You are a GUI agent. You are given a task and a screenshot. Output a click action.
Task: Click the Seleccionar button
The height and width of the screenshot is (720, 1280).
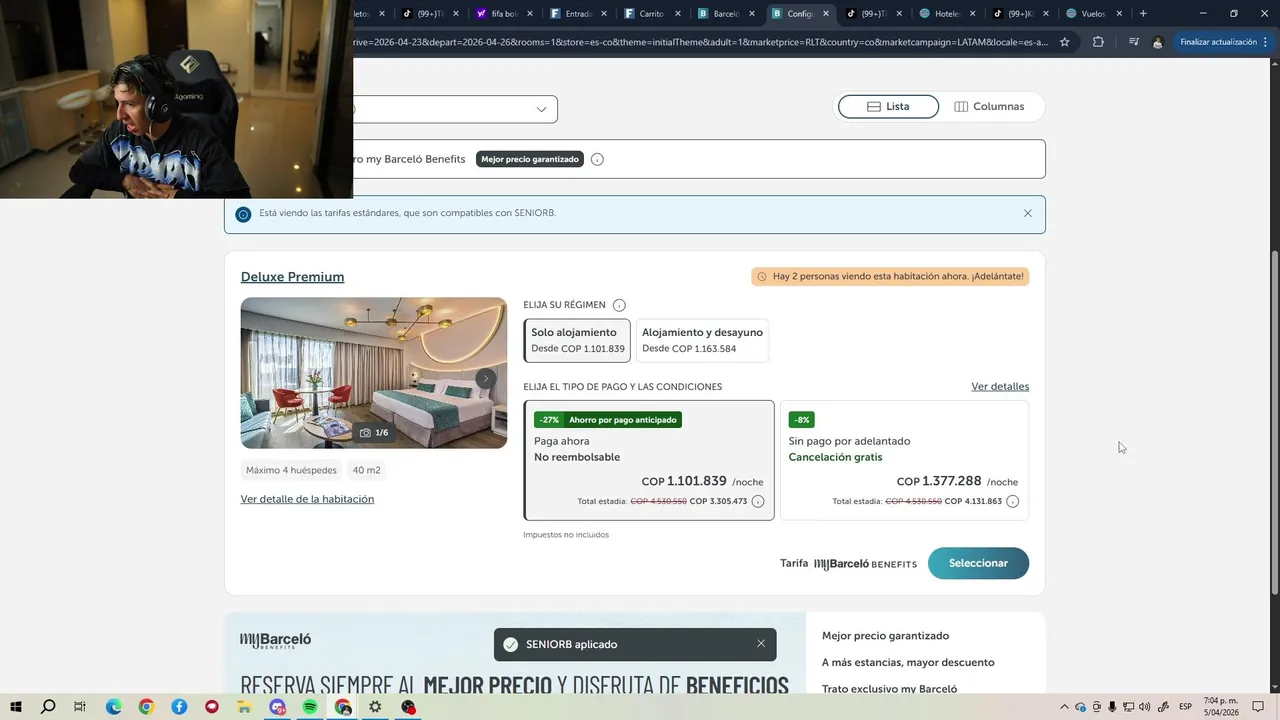coord(978,563)
